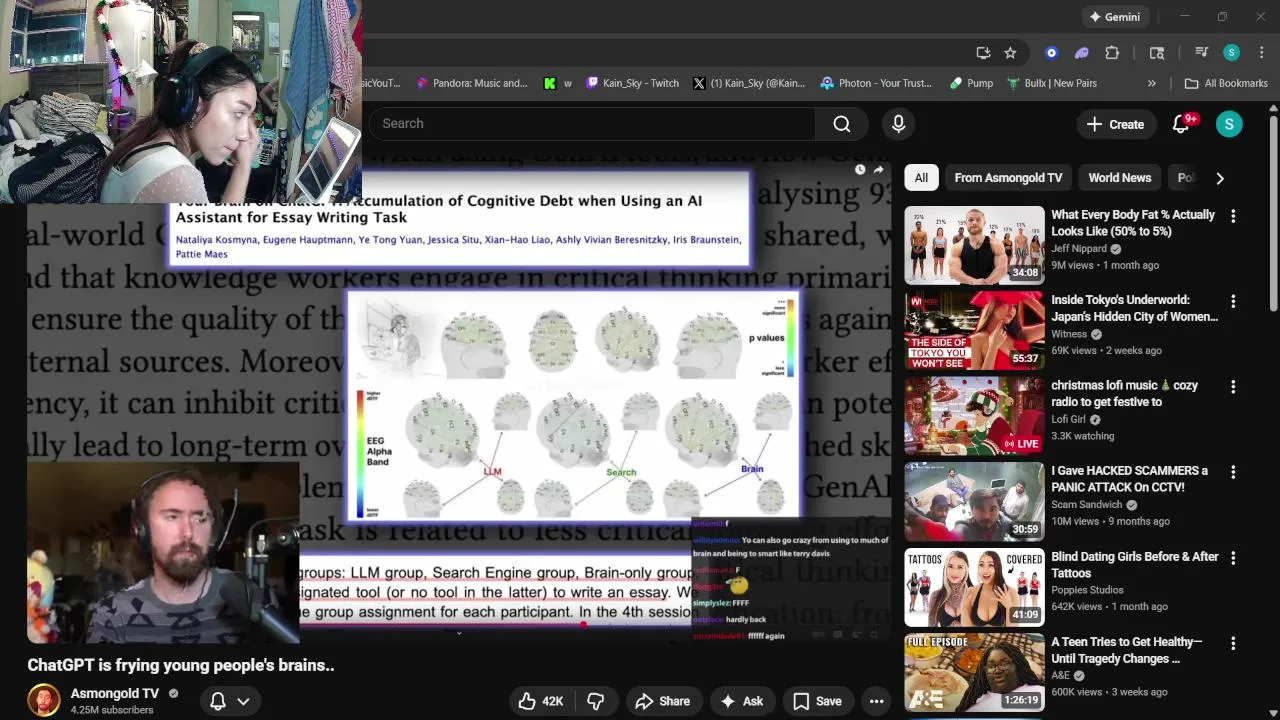The width and height of the screenshot is (1280, 720).
Task: Select the From Asmongold TV chip
Action: [1008, 178]
